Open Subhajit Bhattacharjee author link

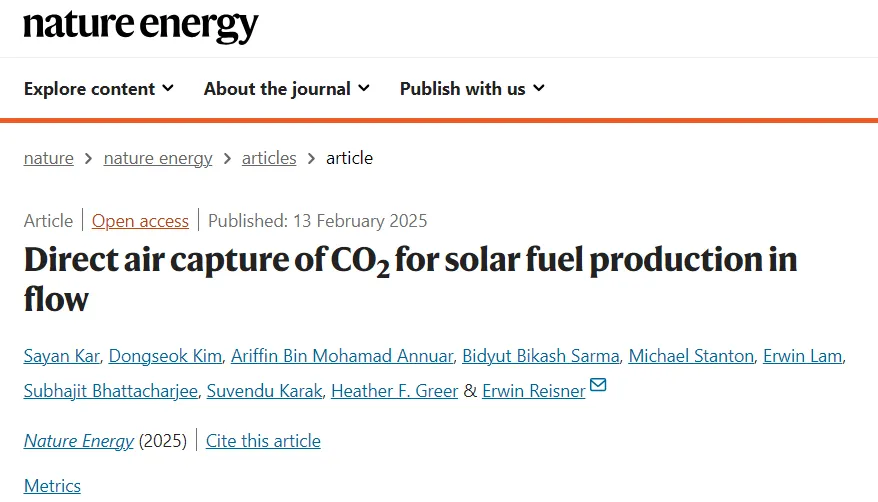pyautogui.click(x=111, y=391)
